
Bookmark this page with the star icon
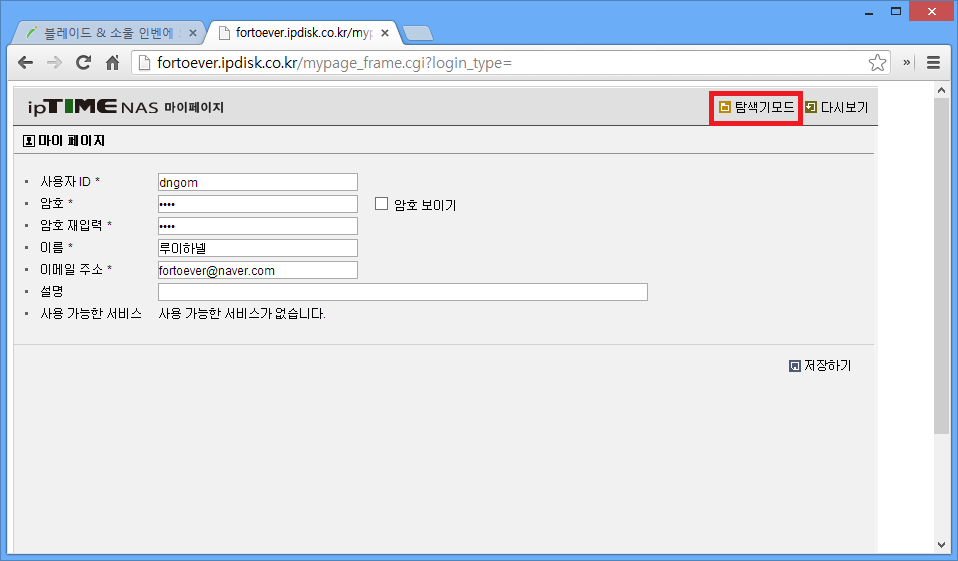[x=877, y=63]
